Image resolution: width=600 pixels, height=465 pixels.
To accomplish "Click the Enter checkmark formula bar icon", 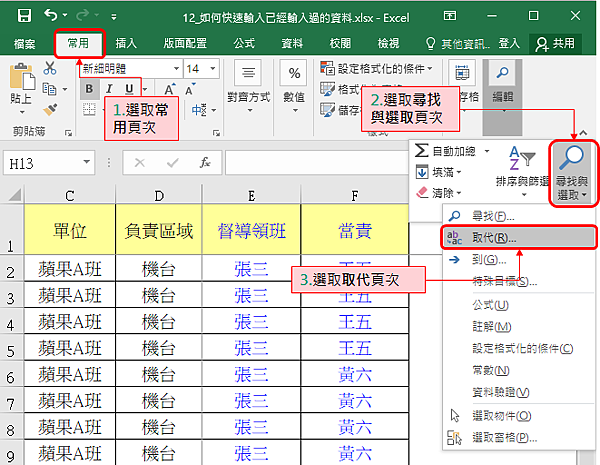I will [173, 163].
